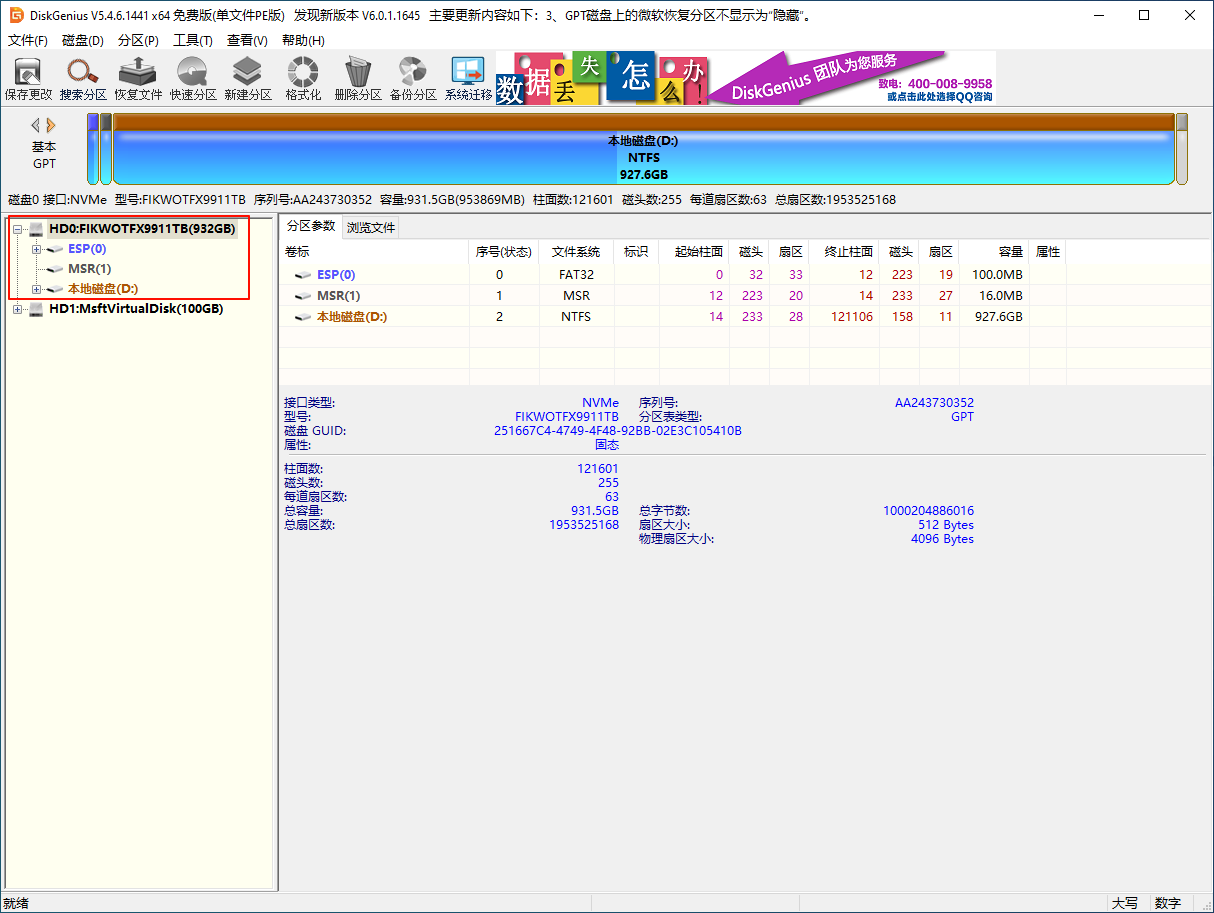Screen dimensions: 1214x913
Task: Click the DiskGenius app icon in the title bar
Action: click(16, 15)
